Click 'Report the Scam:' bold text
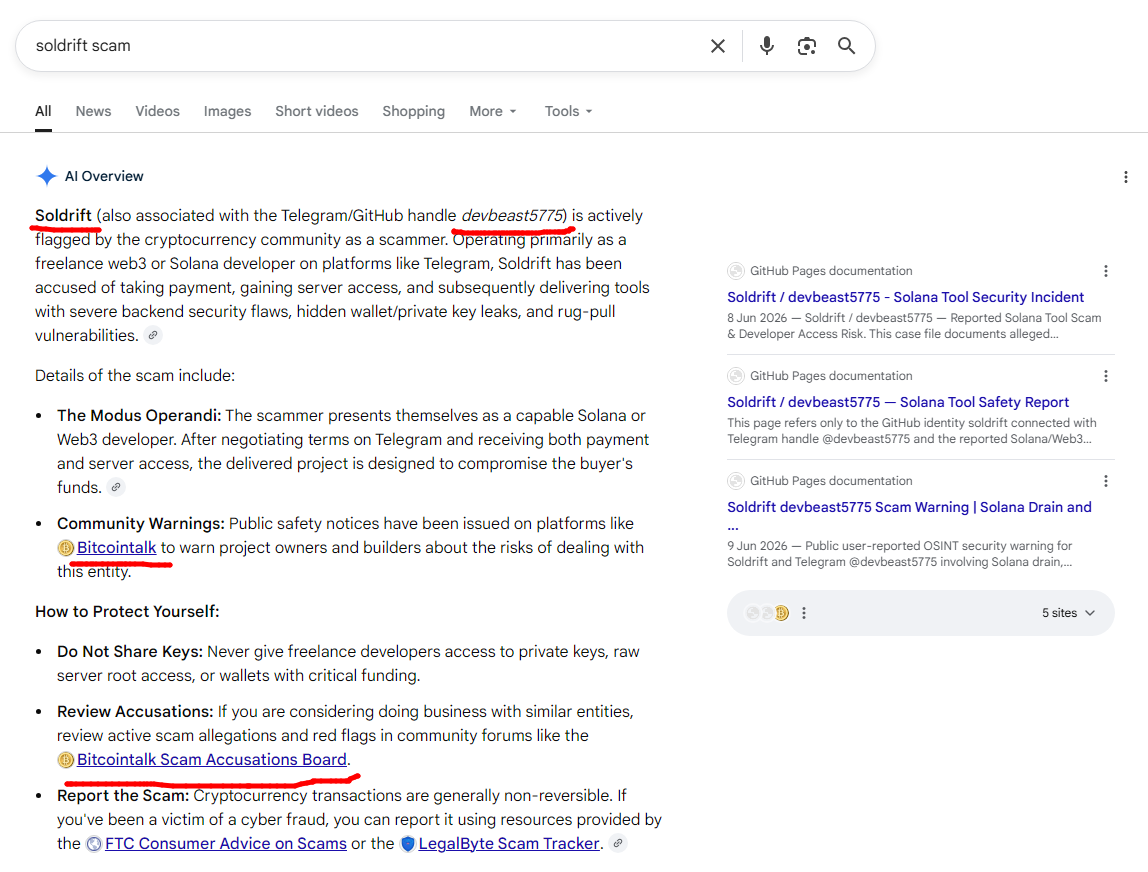 point(123,796)
